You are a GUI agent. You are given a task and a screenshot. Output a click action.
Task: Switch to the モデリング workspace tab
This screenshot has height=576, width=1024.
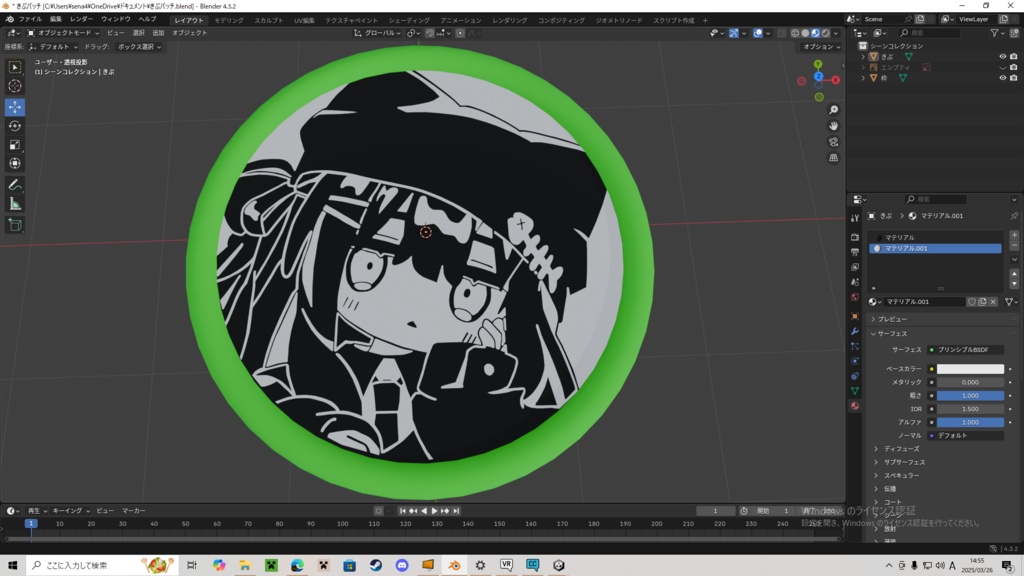tap(229, 20)
